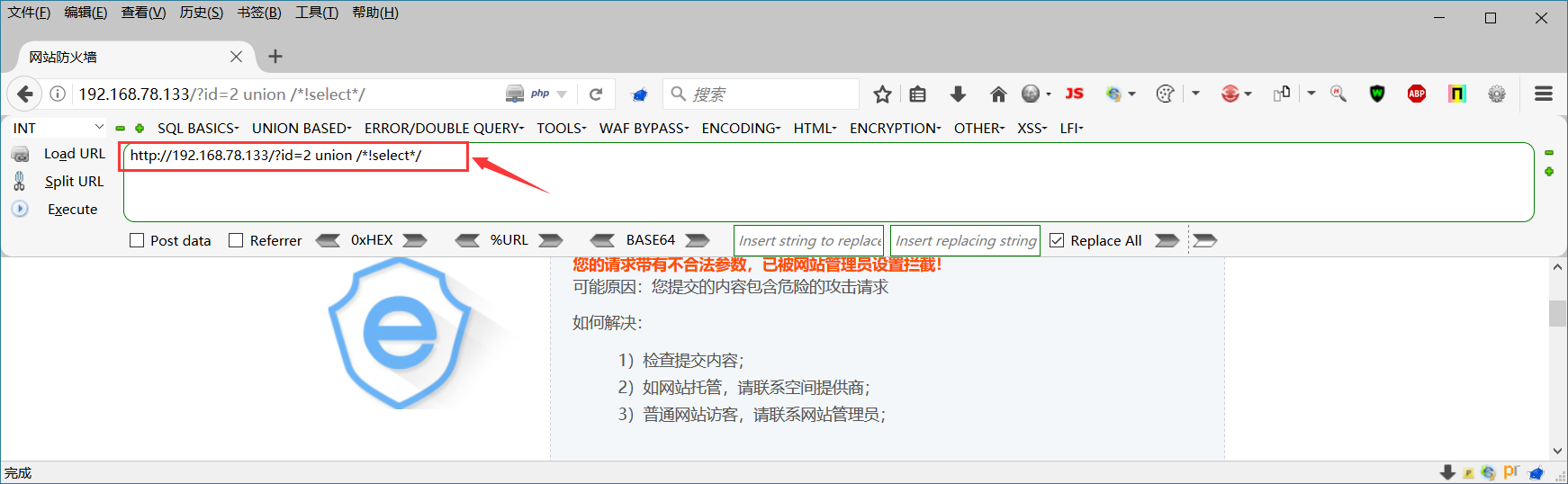Expand WAF BYPASS menu

644,128
